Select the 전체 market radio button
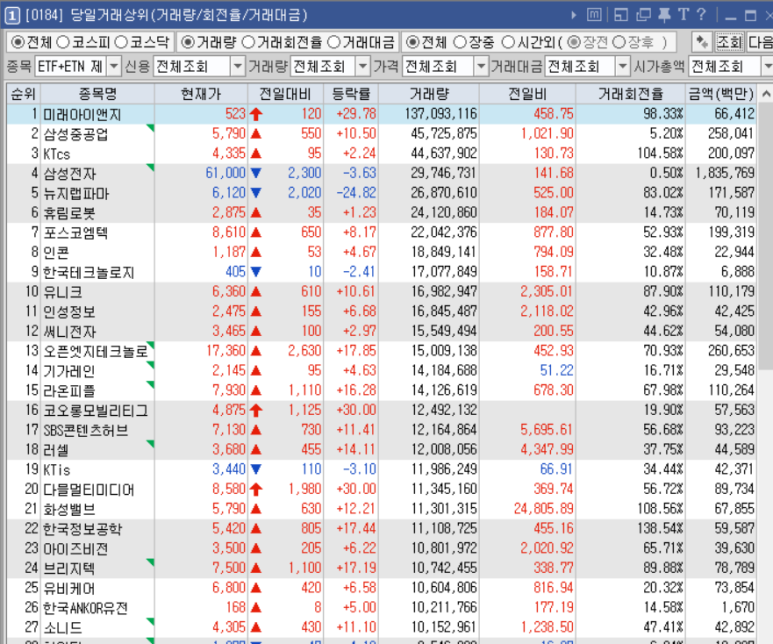Viewport: 773px width, 644px height. coord(18,42)
